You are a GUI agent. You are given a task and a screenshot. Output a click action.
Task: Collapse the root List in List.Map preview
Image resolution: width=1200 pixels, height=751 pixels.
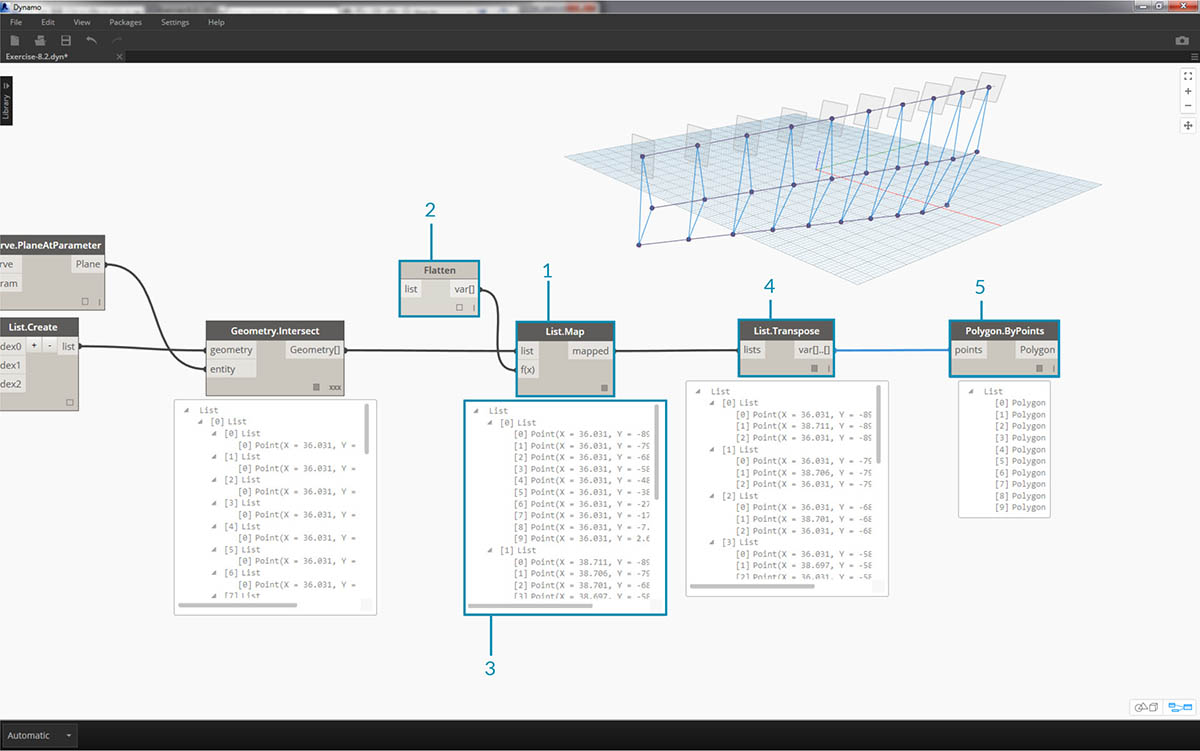(478, 411)
